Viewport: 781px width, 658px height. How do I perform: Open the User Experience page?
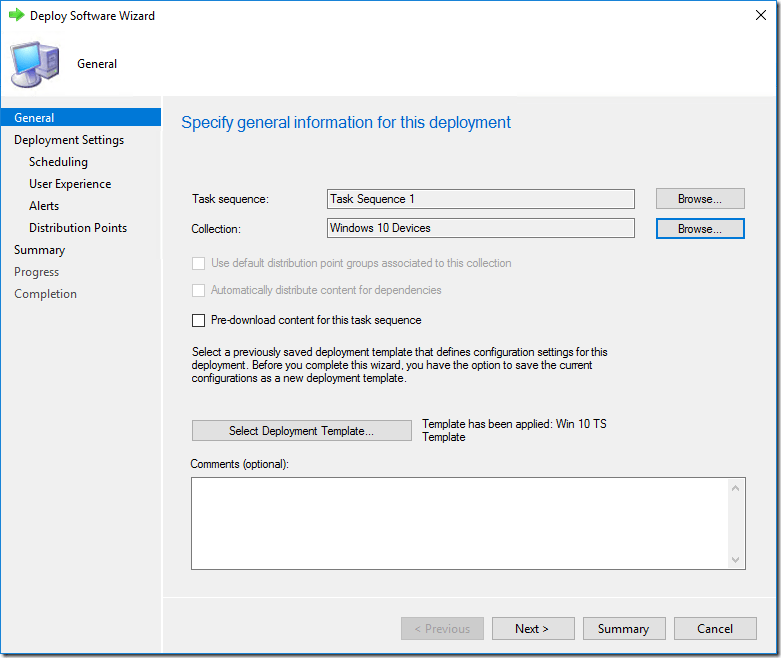click(70, 184)
